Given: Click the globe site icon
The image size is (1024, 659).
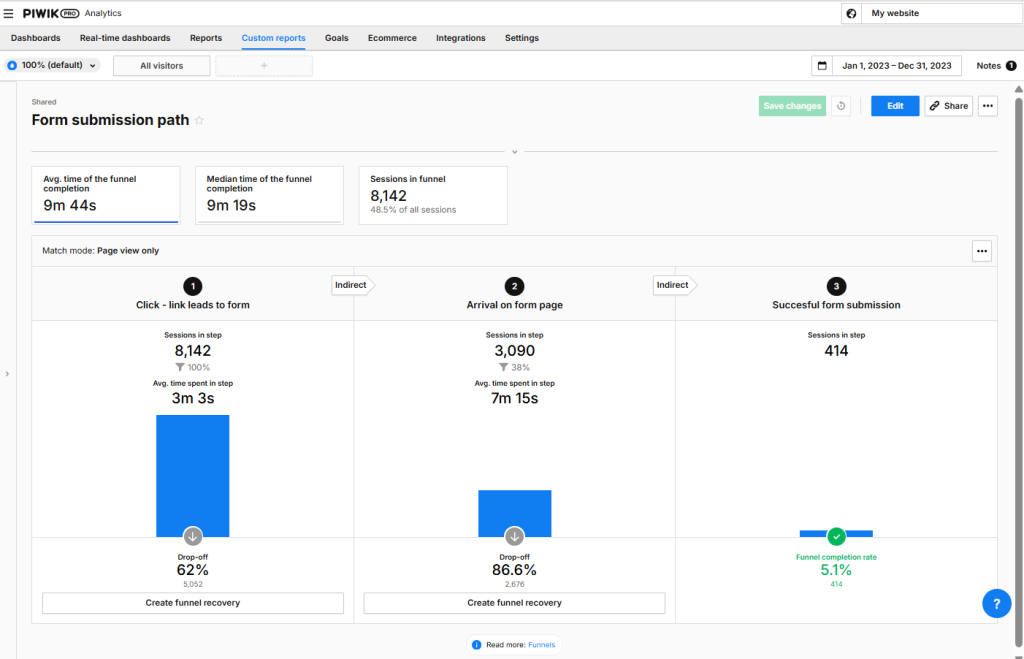Looking at the screenshot, I should 851,13.
